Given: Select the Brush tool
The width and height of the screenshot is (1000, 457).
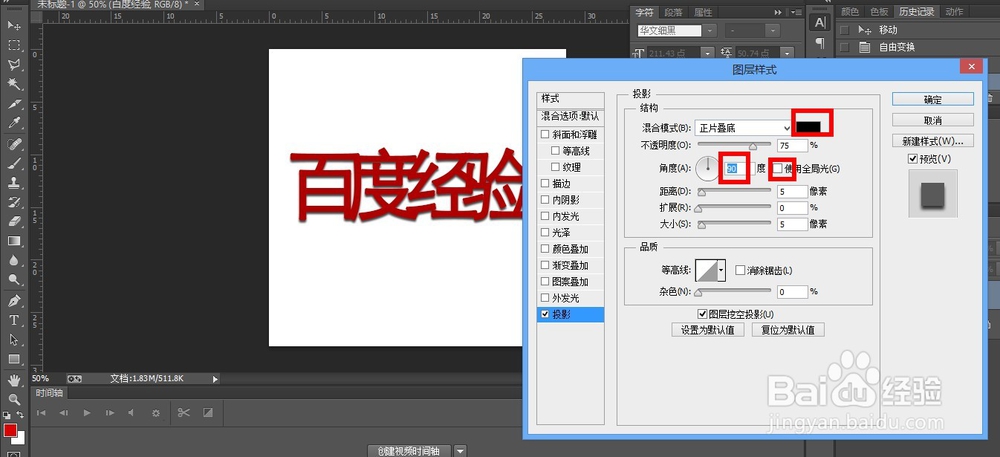Looking at the screenshot, I should click(14, 163).
